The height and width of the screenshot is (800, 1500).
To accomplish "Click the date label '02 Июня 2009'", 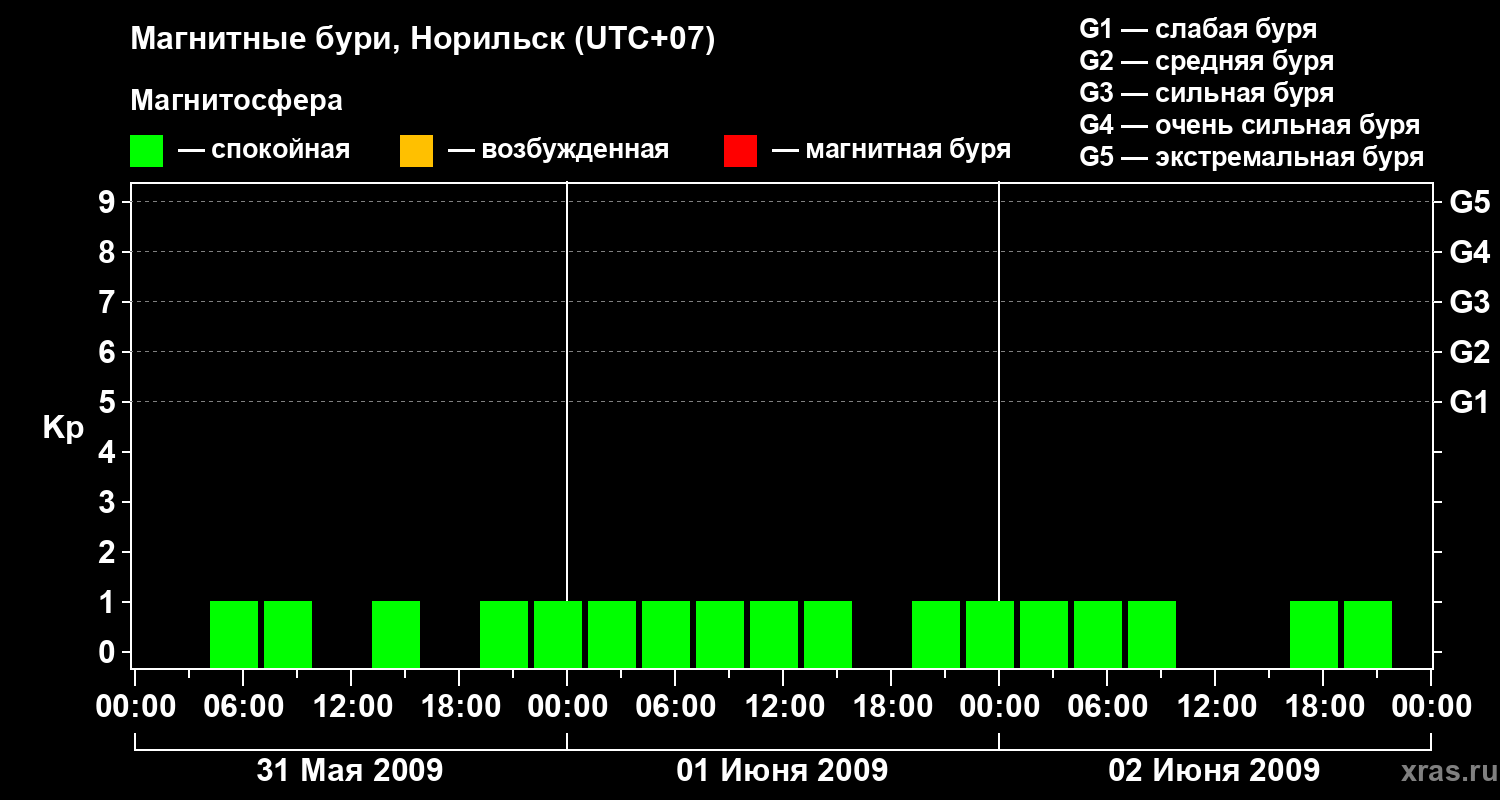I will [x=1214, y=771].
